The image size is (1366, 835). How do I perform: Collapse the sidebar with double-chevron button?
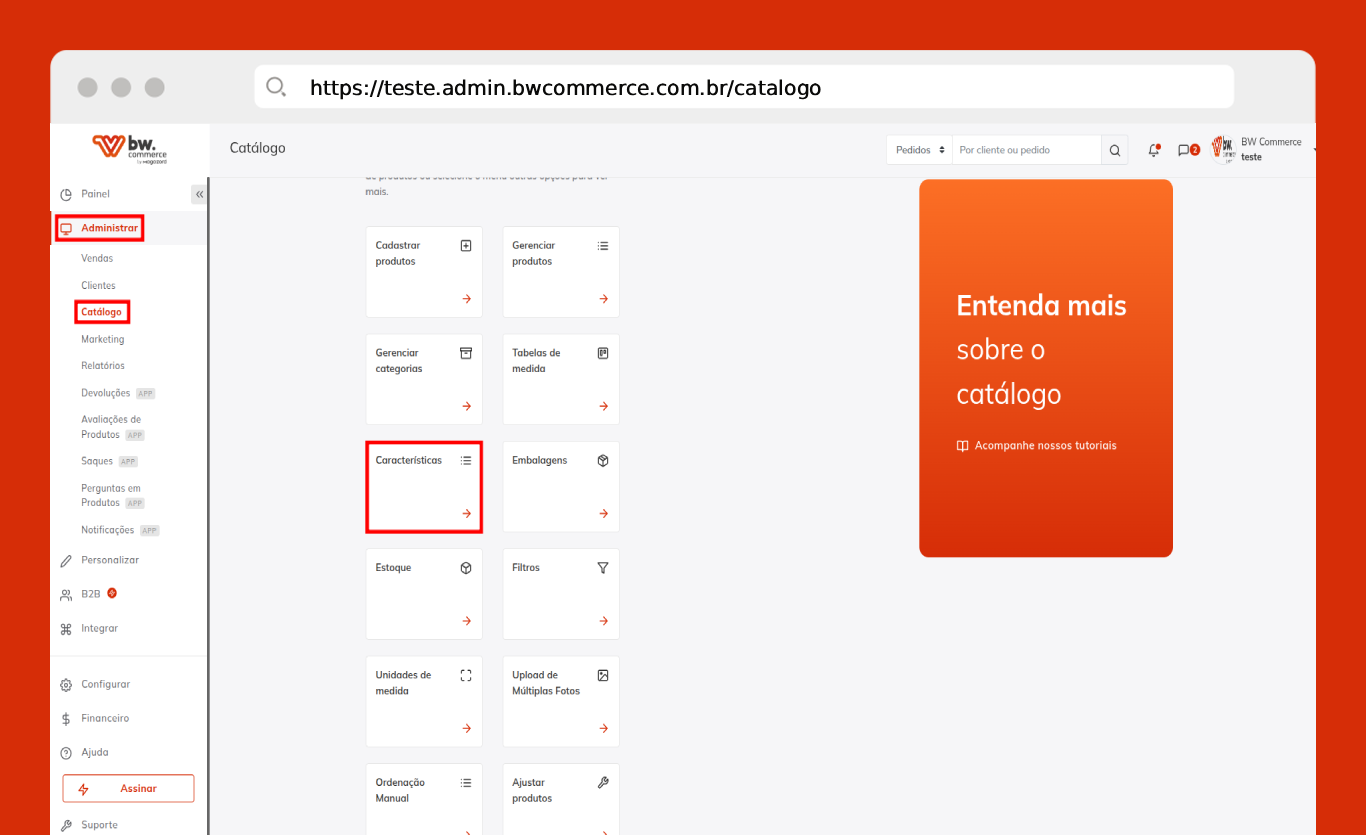(x=199, y=194)
